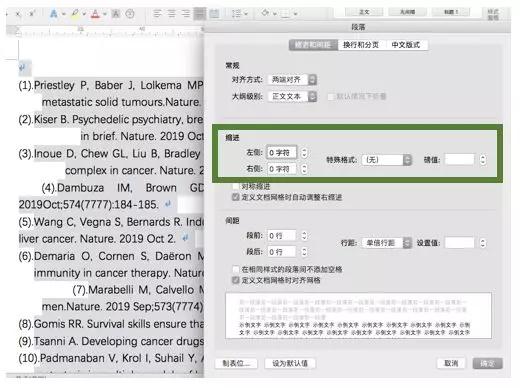Apply 标题 1 style from gallery
The width and height of the screenshot is (520, 388).
pyautogui.click(x=451, y=12)
